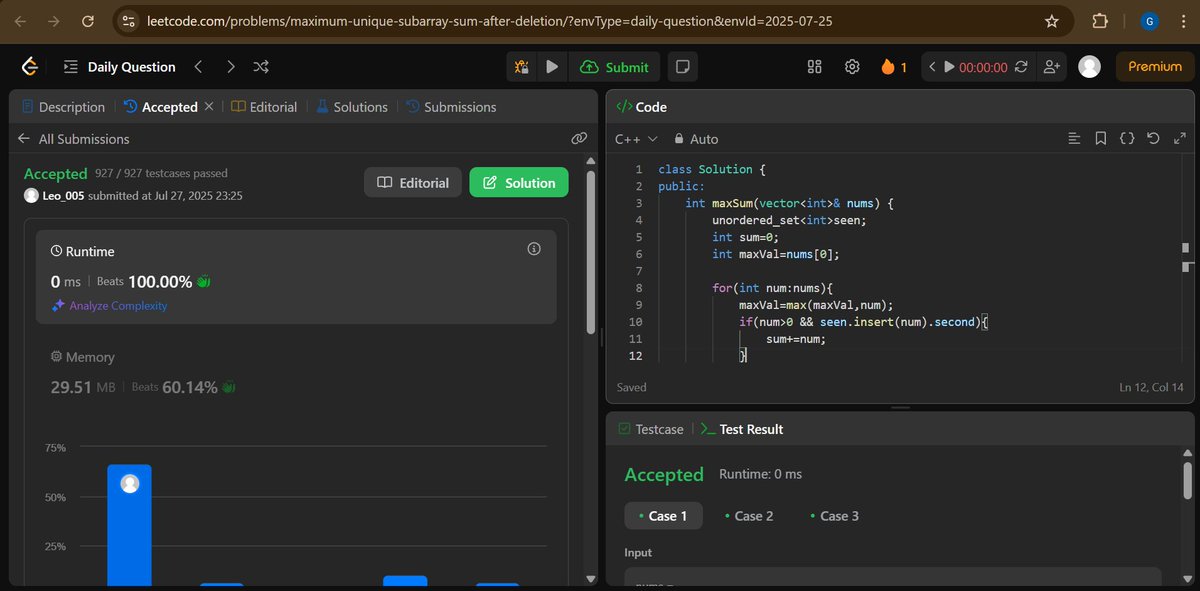Bookmark this page with the star icon
This screenshot has width=1200, height=591.
[1052, 21]
